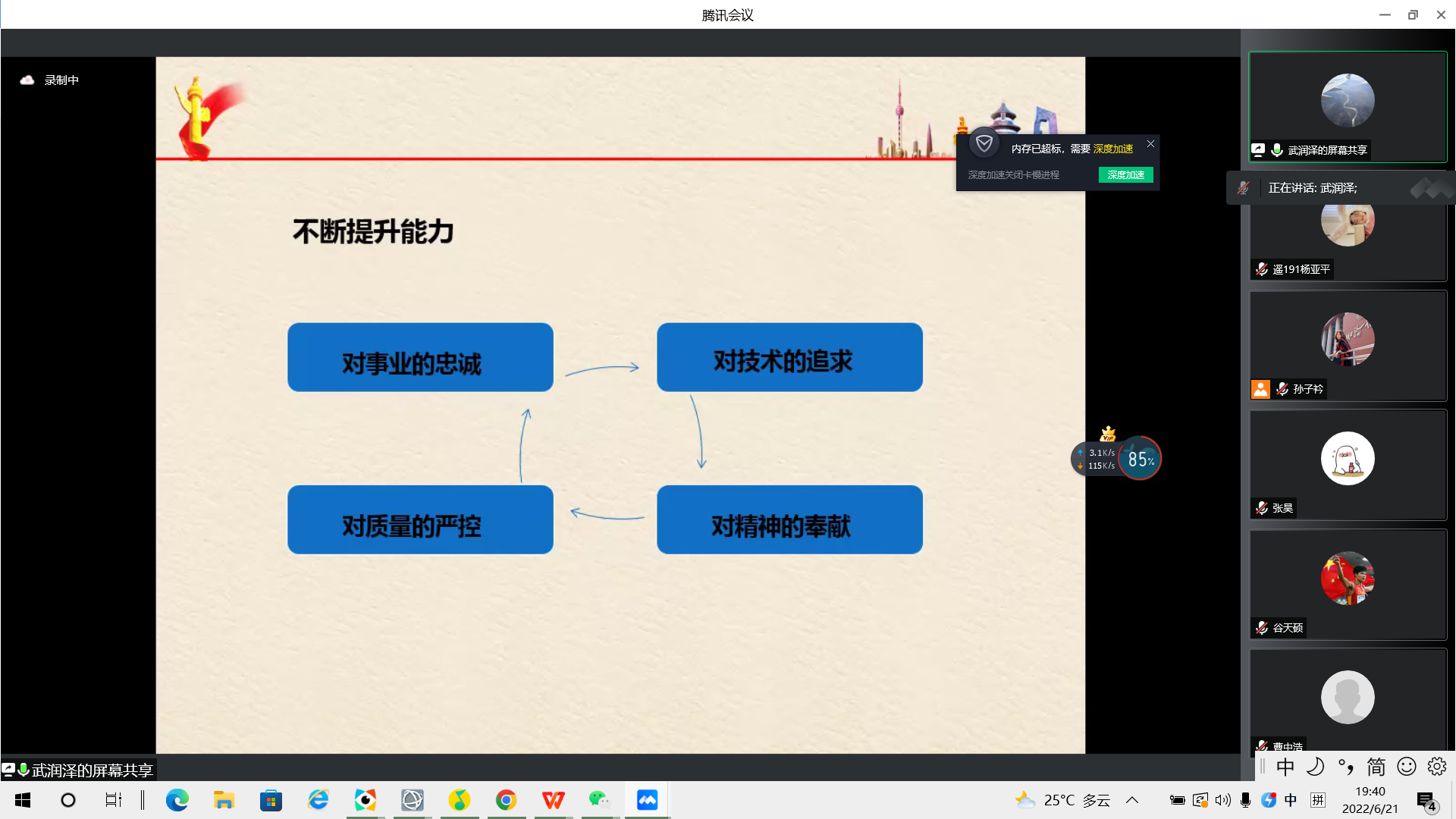The height and width of the screenshot is (819, 1456).
Task: Click the 85% memory usage floating ball
Action: [x=1140, y=459]
